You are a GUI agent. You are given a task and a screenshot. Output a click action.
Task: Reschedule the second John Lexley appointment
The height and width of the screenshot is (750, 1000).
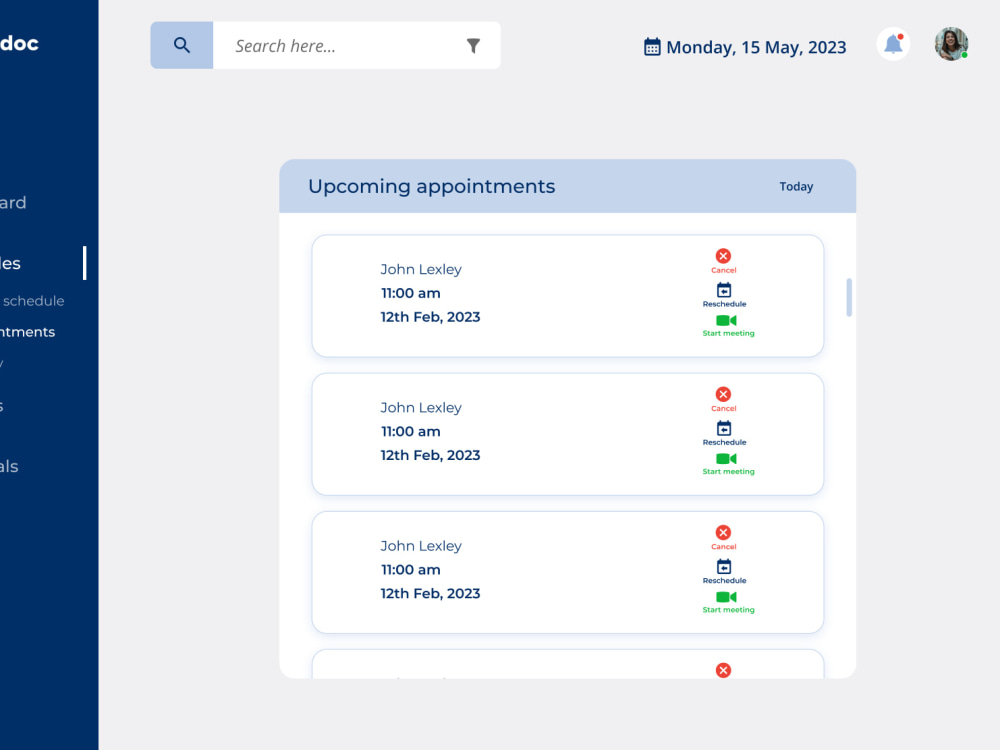pos(724,434)
